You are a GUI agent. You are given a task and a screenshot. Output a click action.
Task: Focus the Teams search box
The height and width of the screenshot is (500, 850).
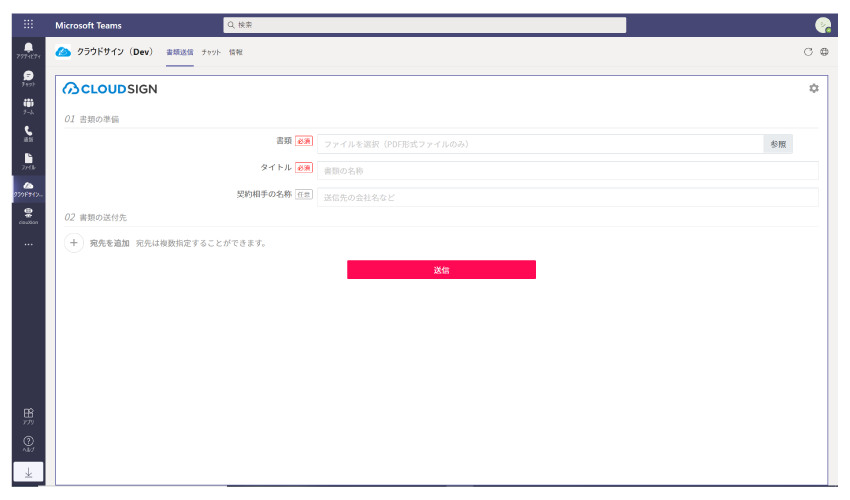424,25
